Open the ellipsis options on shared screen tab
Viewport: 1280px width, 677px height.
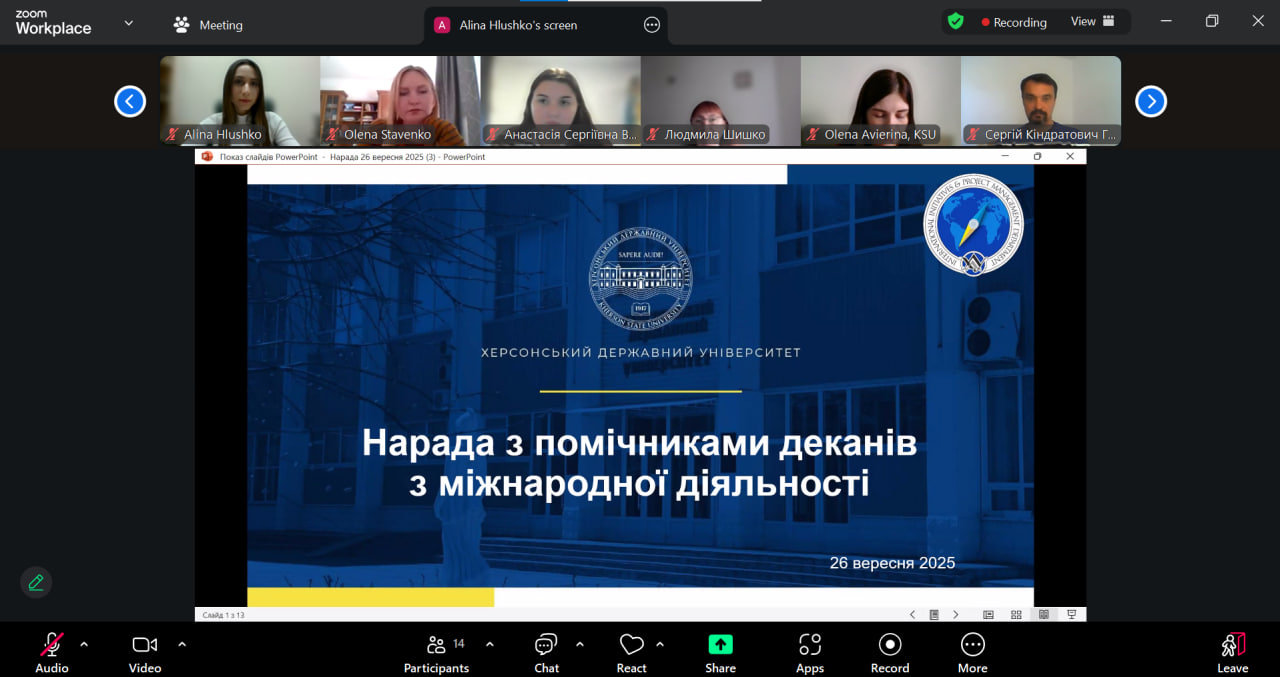652,25
